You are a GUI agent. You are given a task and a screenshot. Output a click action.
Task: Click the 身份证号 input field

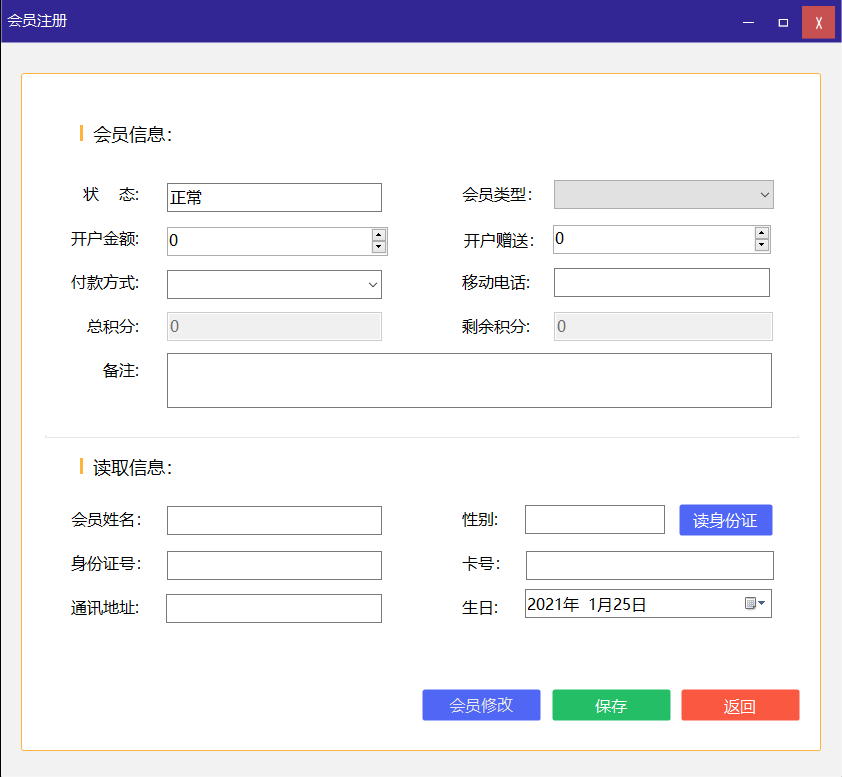(x=274, y=565)
